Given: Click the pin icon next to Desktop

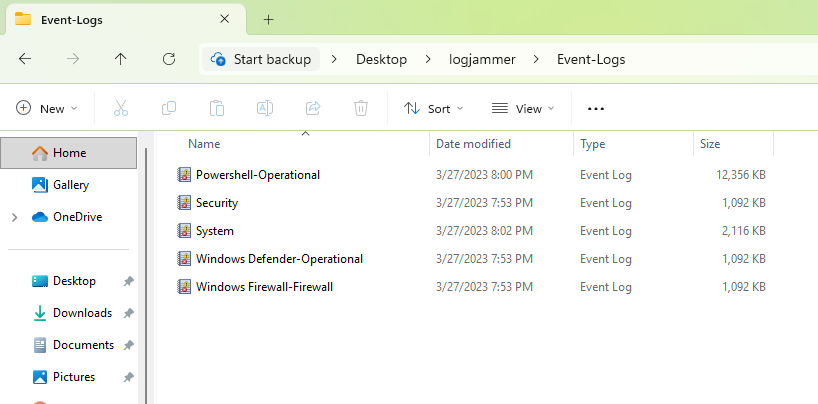Looking at the screenshot, I should point(128,281).
